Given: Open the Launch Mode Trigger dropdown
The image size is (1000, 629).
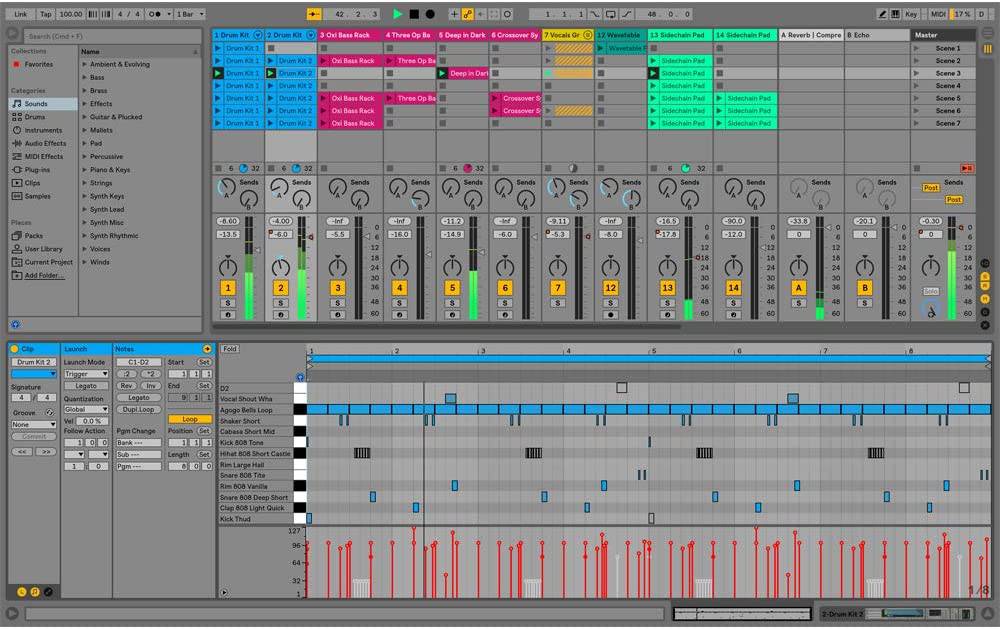Looking at the screenshot, I should pos(86,374).
